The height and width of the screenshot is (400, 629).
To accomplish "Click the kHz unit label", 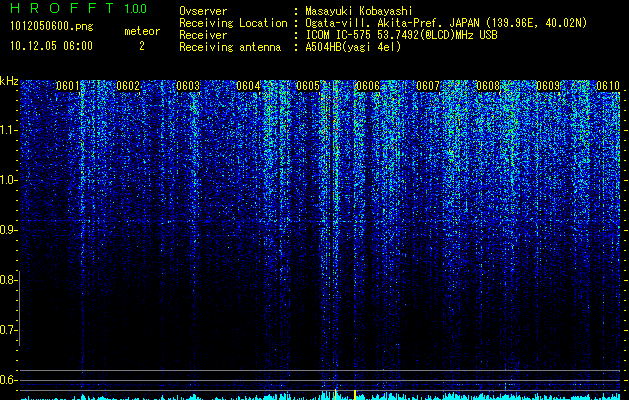I will 9,81.
